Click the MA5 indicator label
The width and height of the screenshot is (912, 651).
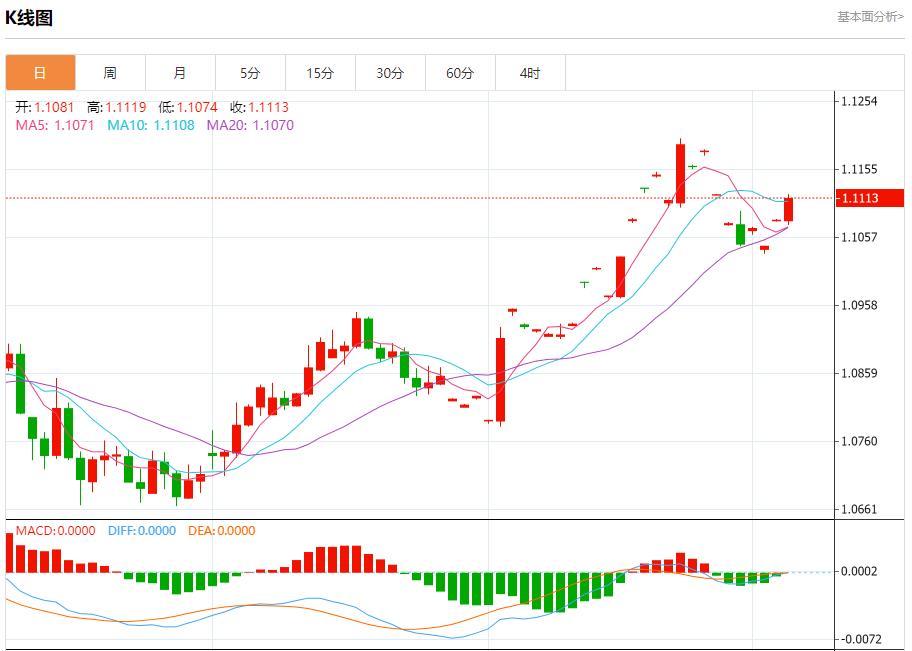pos(55,125)
